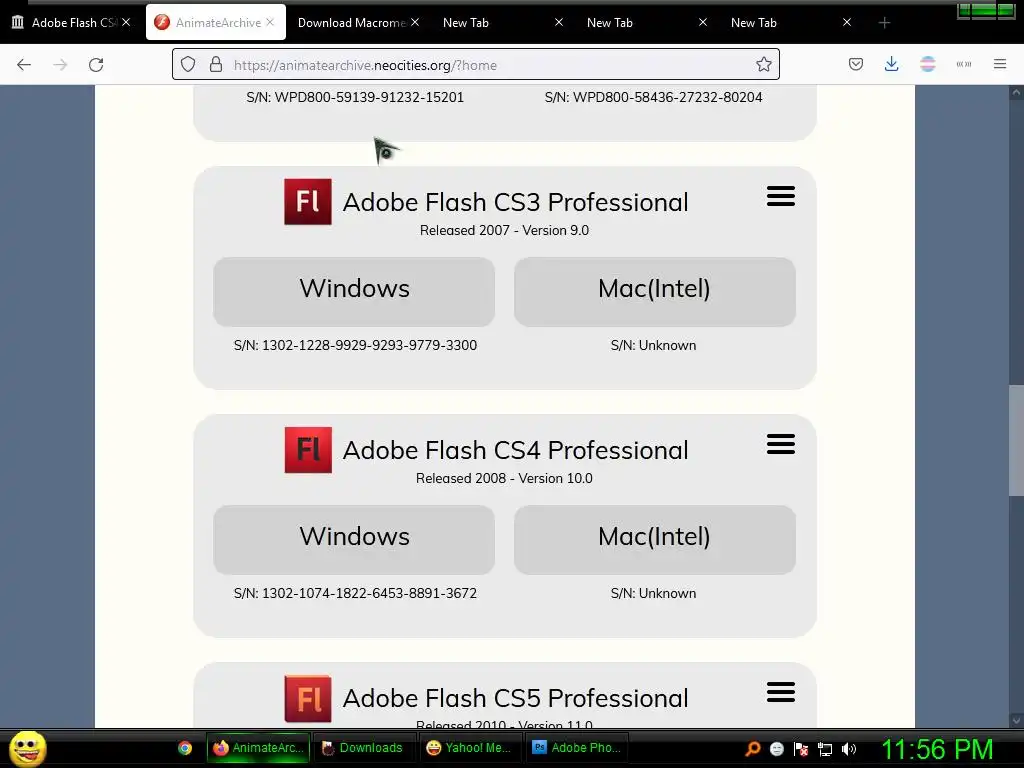Click the Adobe Flash CS3 Professional heading

(x=515, y=202)
